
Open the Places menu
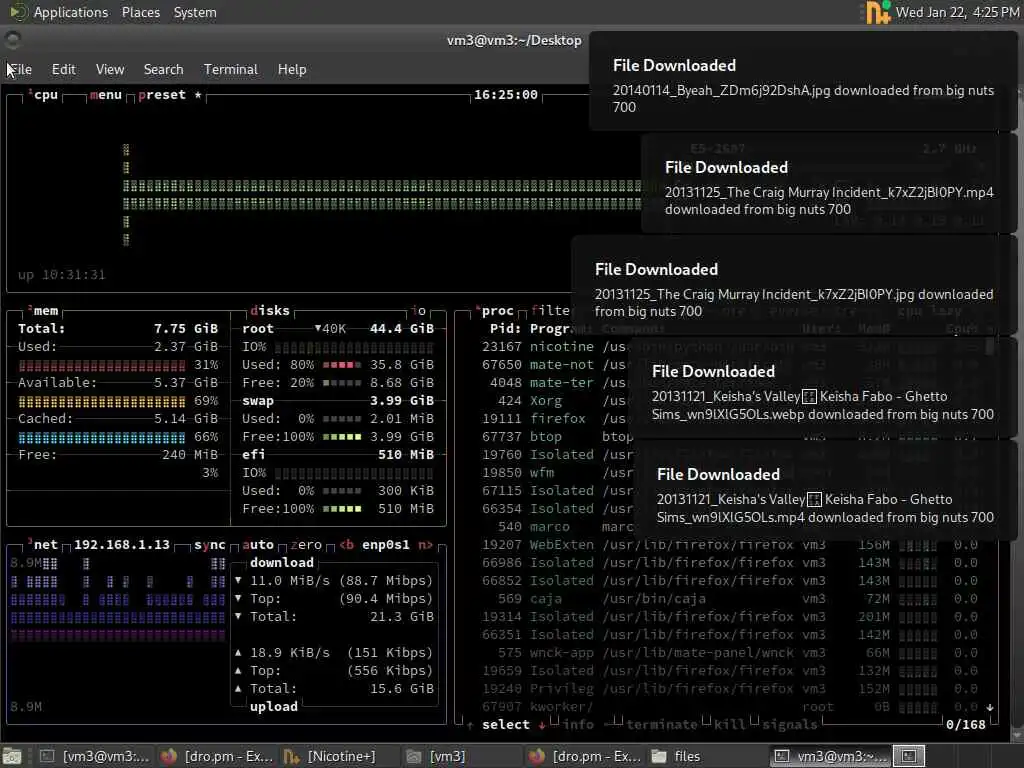click(140, 12)
